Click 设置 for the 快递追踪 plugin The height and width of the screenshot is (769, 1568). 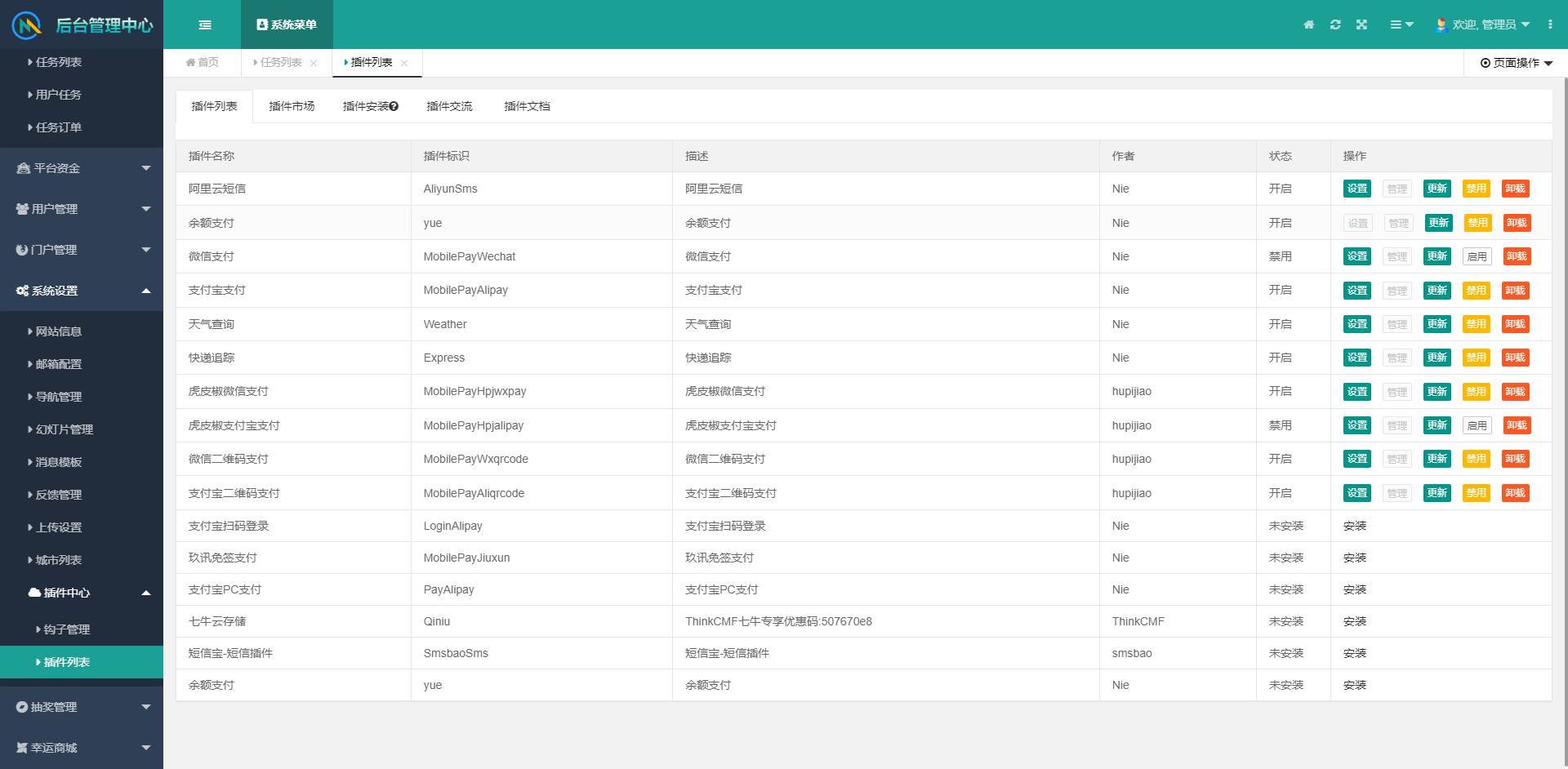(1357, 358)
